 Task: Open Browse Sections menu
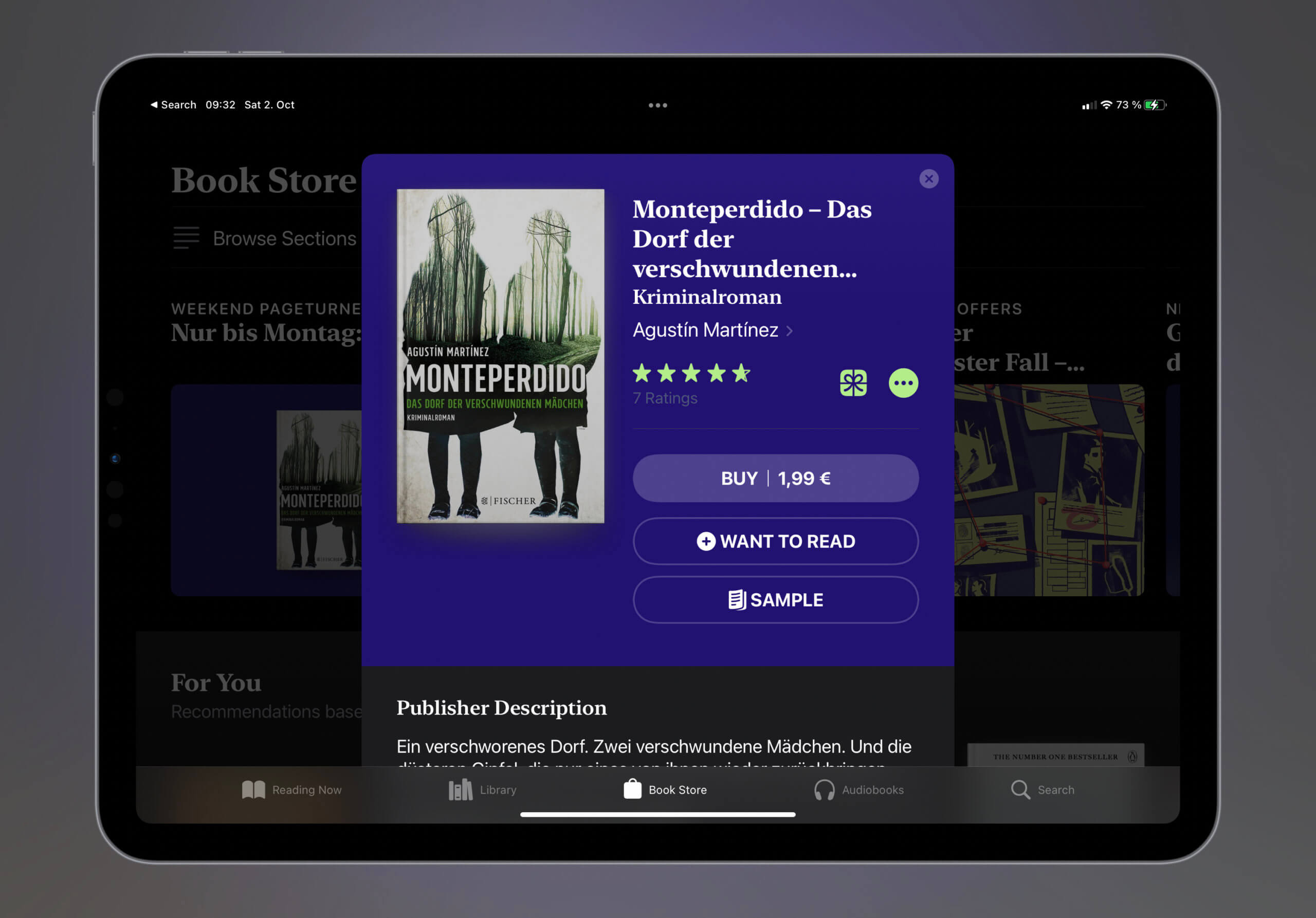[265, 238]
